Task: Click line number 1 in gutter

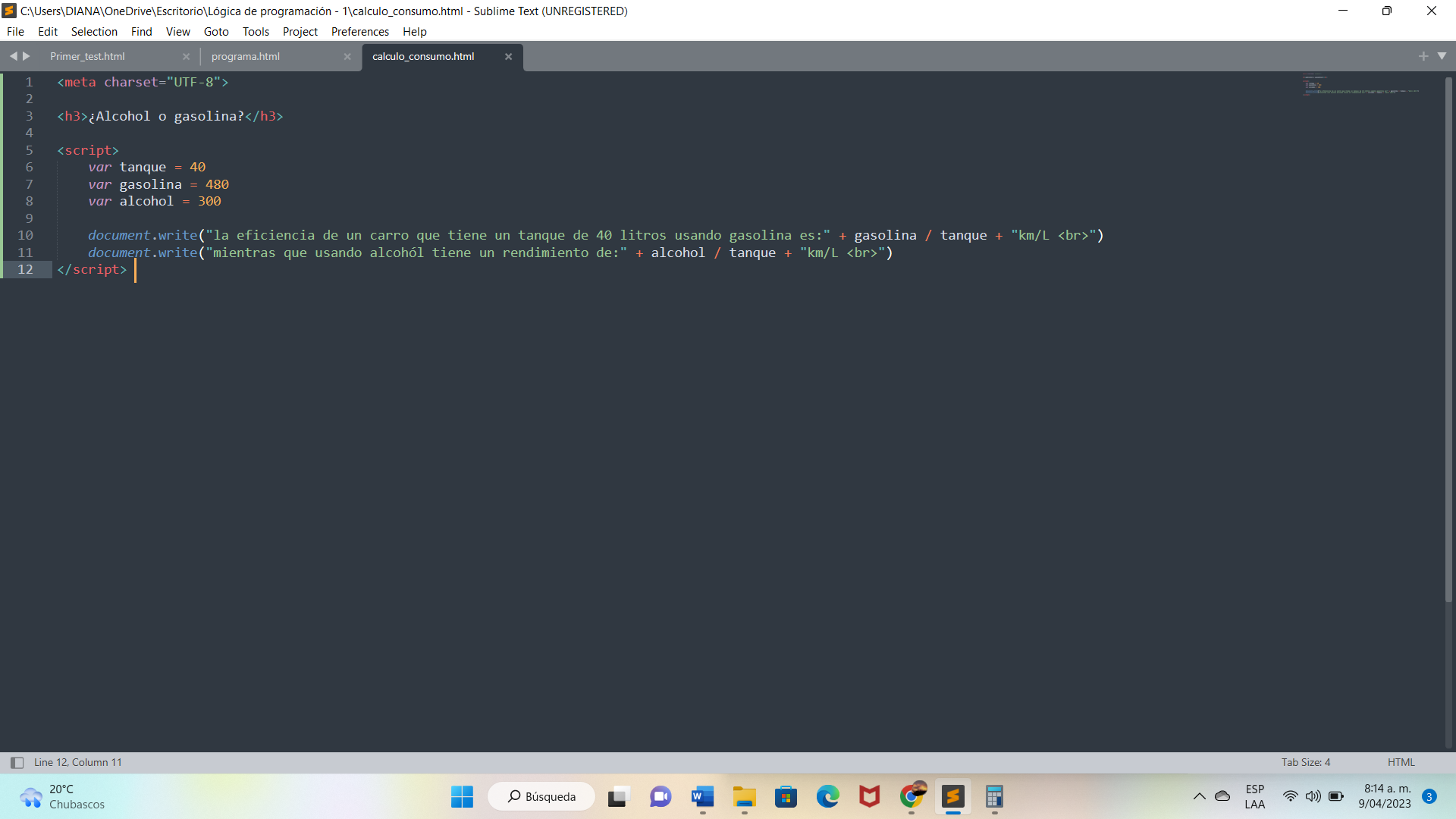Action: click(30, 82)
